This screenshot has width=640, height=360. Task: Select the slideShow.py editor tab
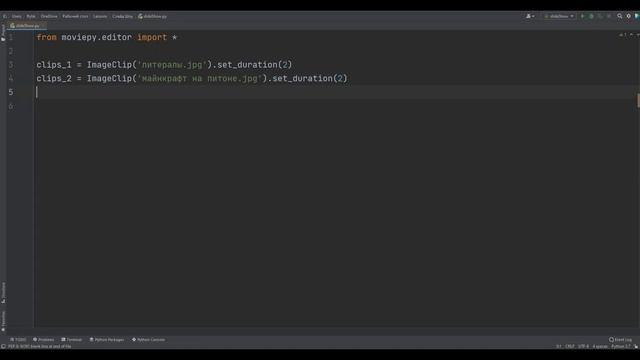[26, 26]
